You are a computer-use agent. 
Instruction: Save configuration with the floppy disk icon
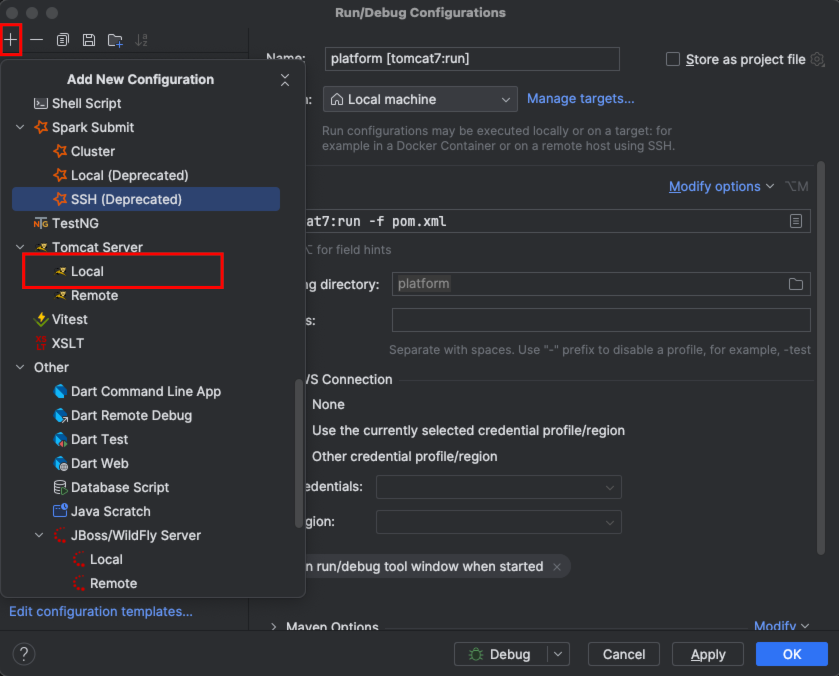point(89,40)
